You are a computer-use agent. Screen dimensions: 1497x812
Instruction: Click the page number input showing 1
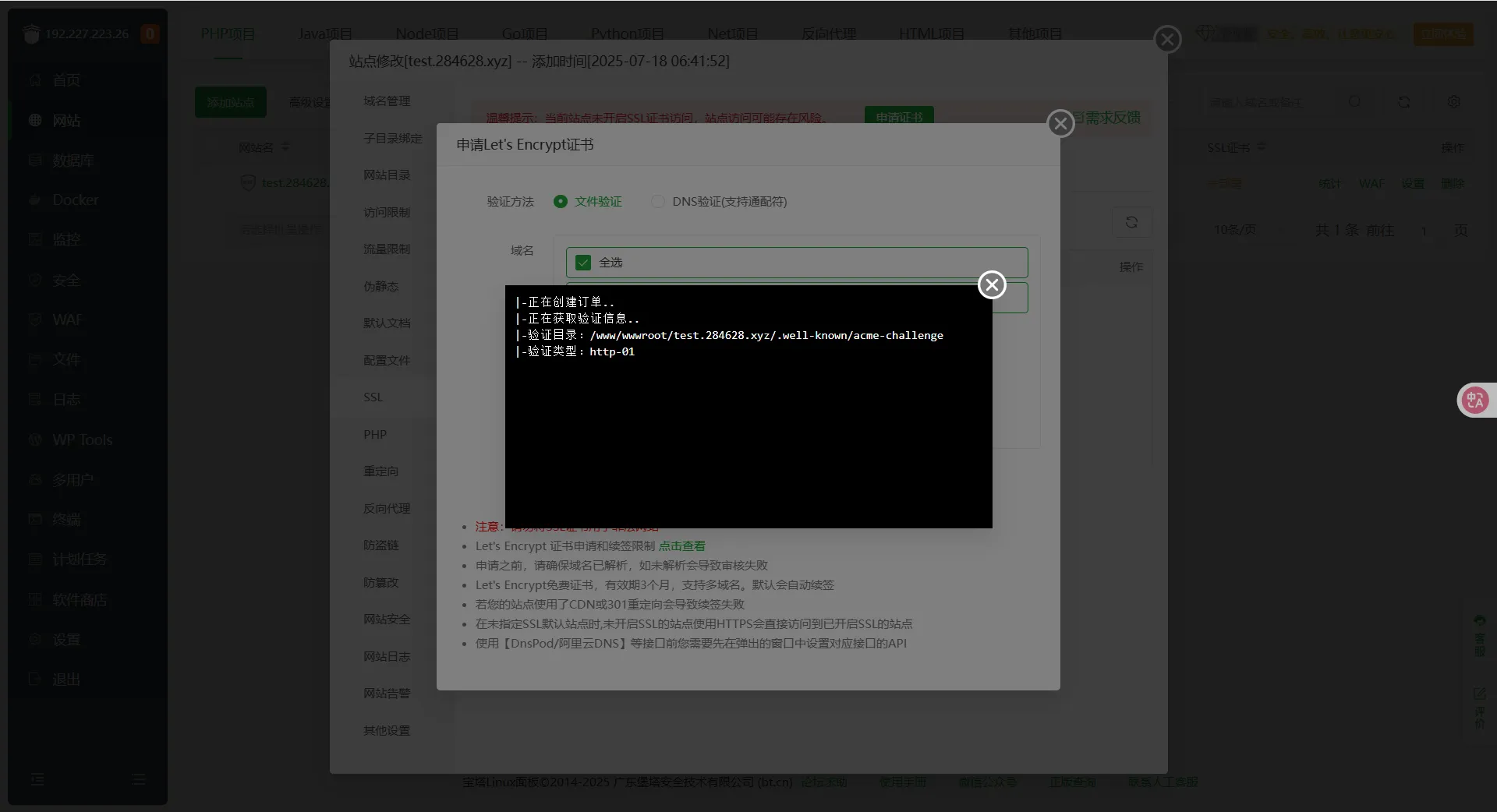tap(1424, 231)
